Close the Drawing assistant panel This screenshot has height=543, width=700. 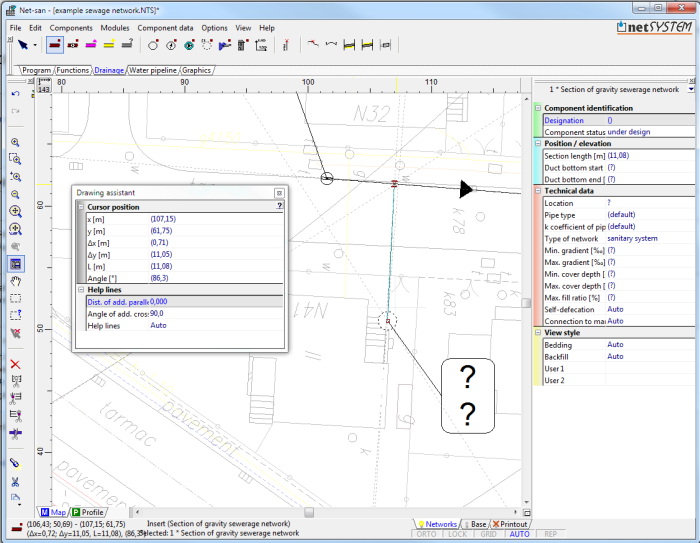coord(279,193)
